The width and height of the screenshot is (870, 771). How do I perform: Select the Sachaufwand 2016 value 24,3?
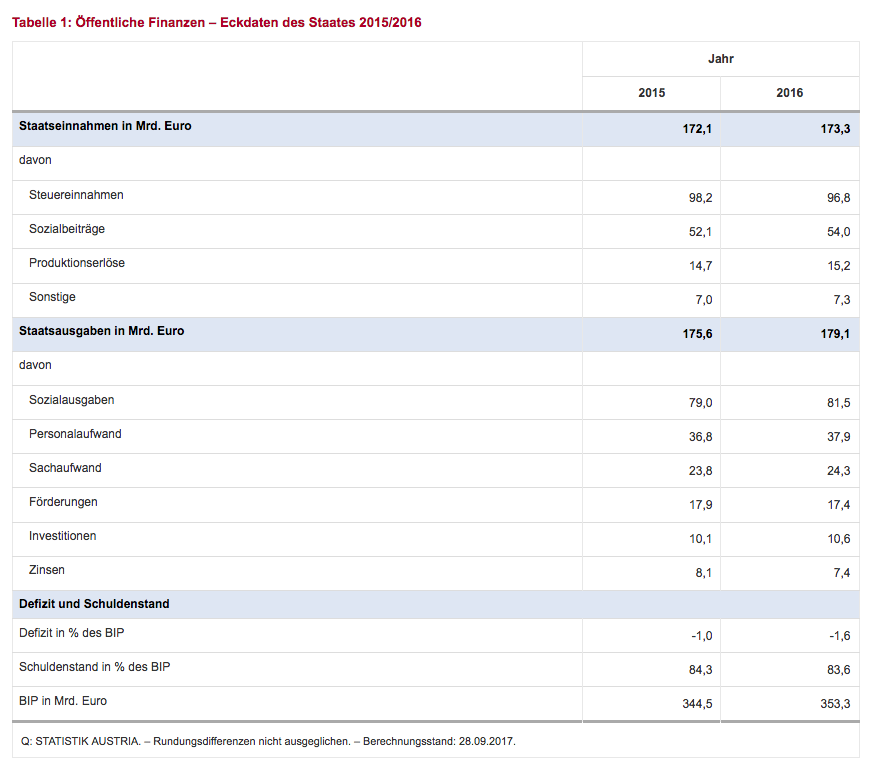pyautogui.click(x=838, y=471)
